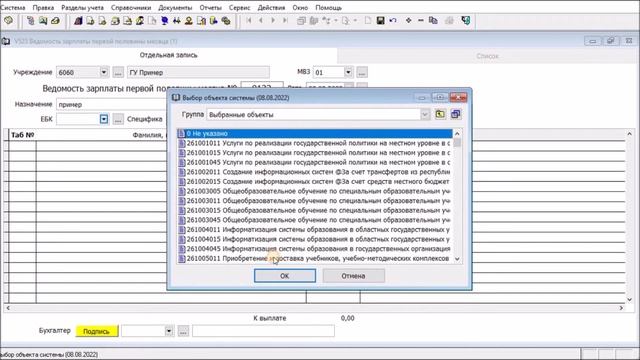
Task: Click the ГУ Пример institution name field
Action: [x=198, y=72]
